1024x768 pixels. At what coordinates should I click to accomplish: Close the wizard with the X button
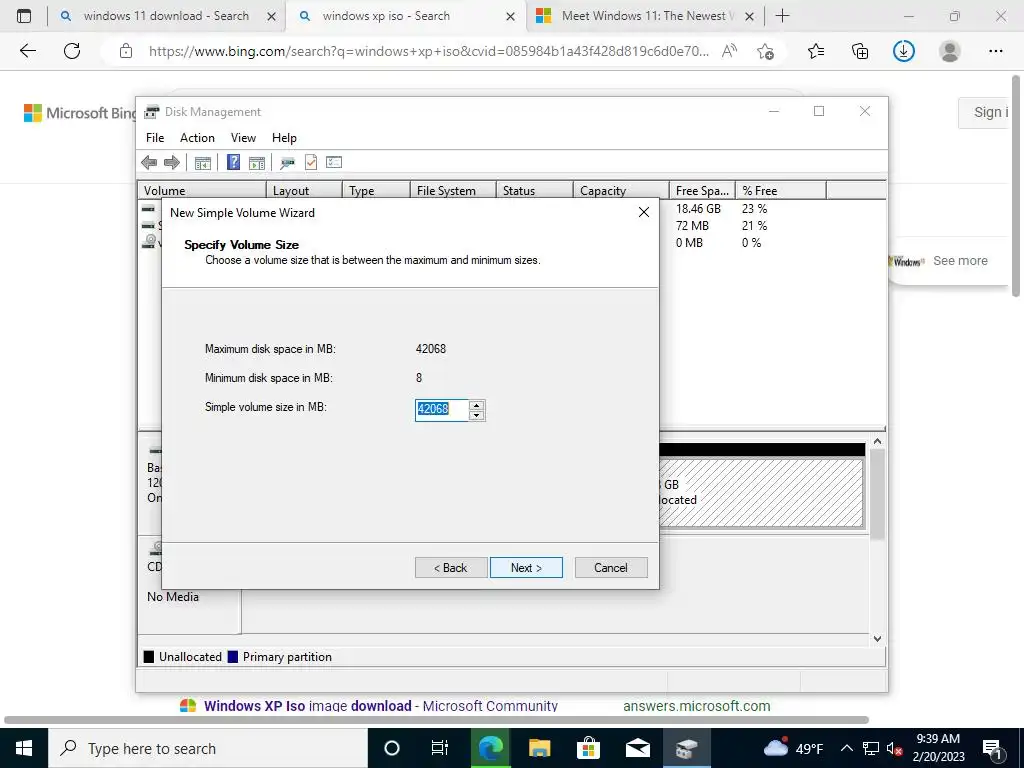644,212
